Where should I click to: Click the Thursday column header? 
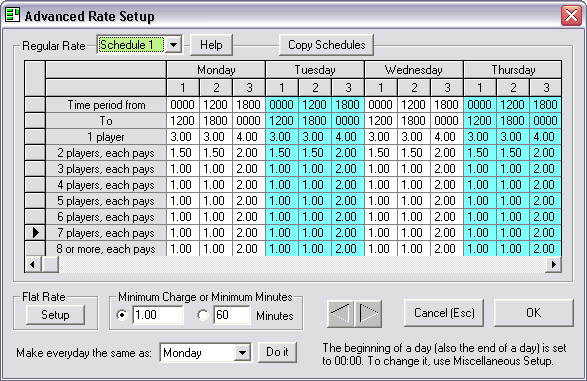(513, 70)
